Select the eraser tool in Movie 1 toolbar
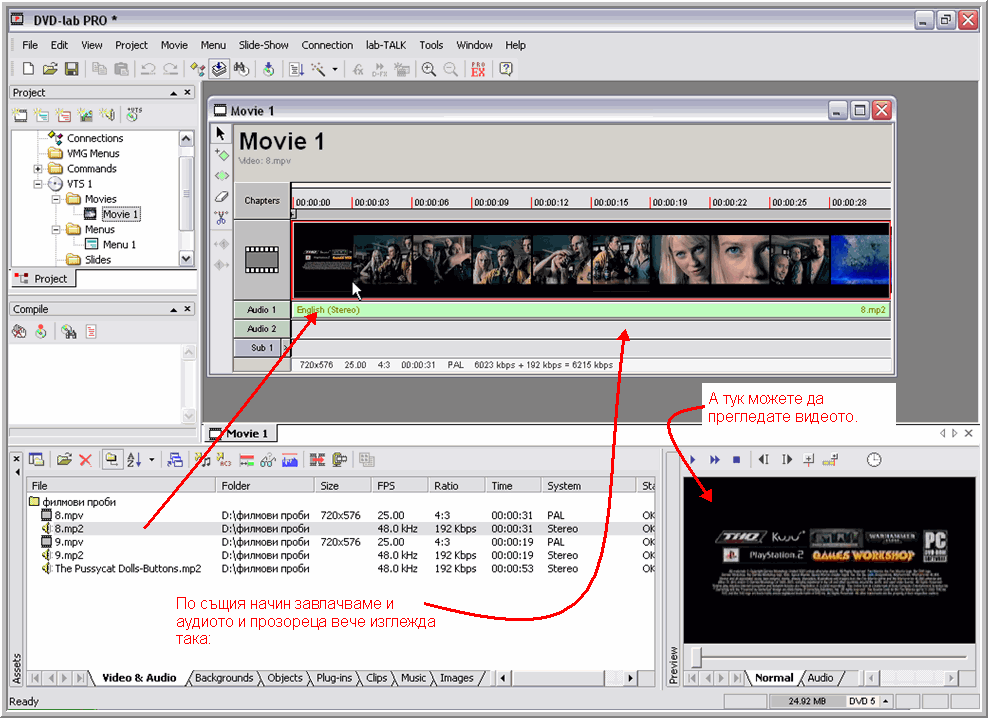This screenshot has width=988, height=718. click(221, 197)
